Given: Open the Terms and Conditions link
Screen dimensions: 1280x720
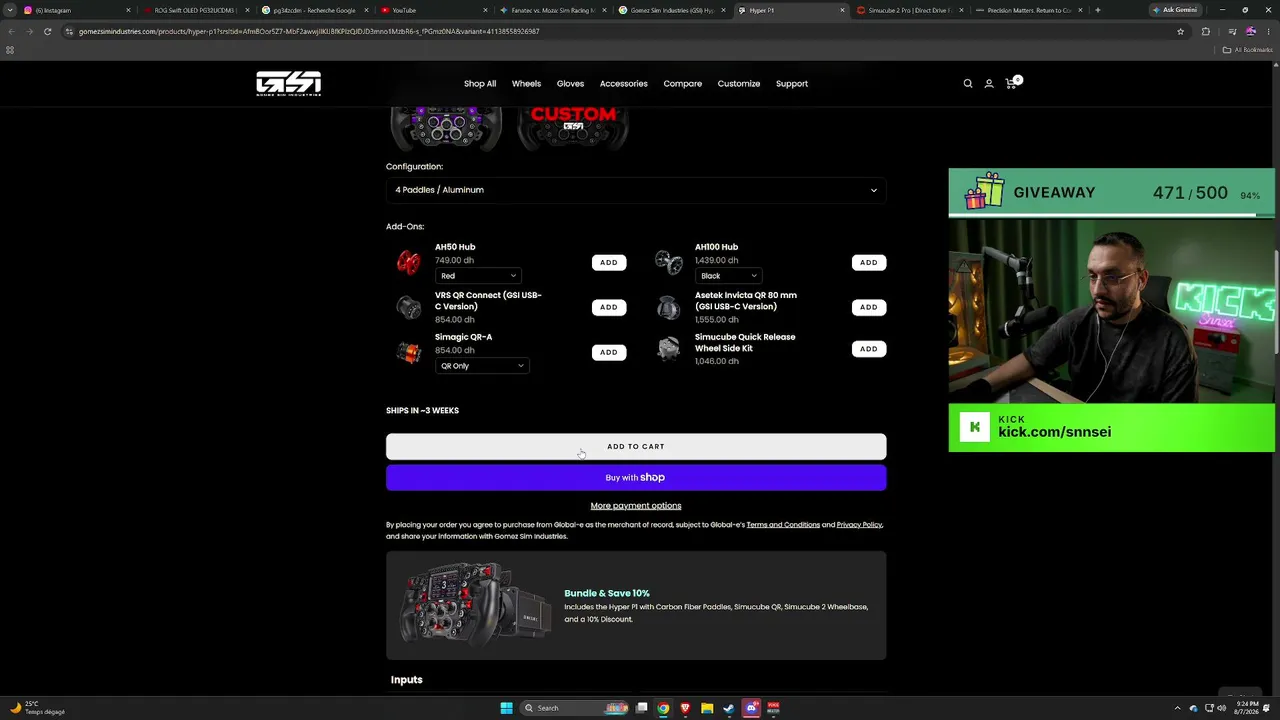Looking at the screenshot, I should (783, 525).
